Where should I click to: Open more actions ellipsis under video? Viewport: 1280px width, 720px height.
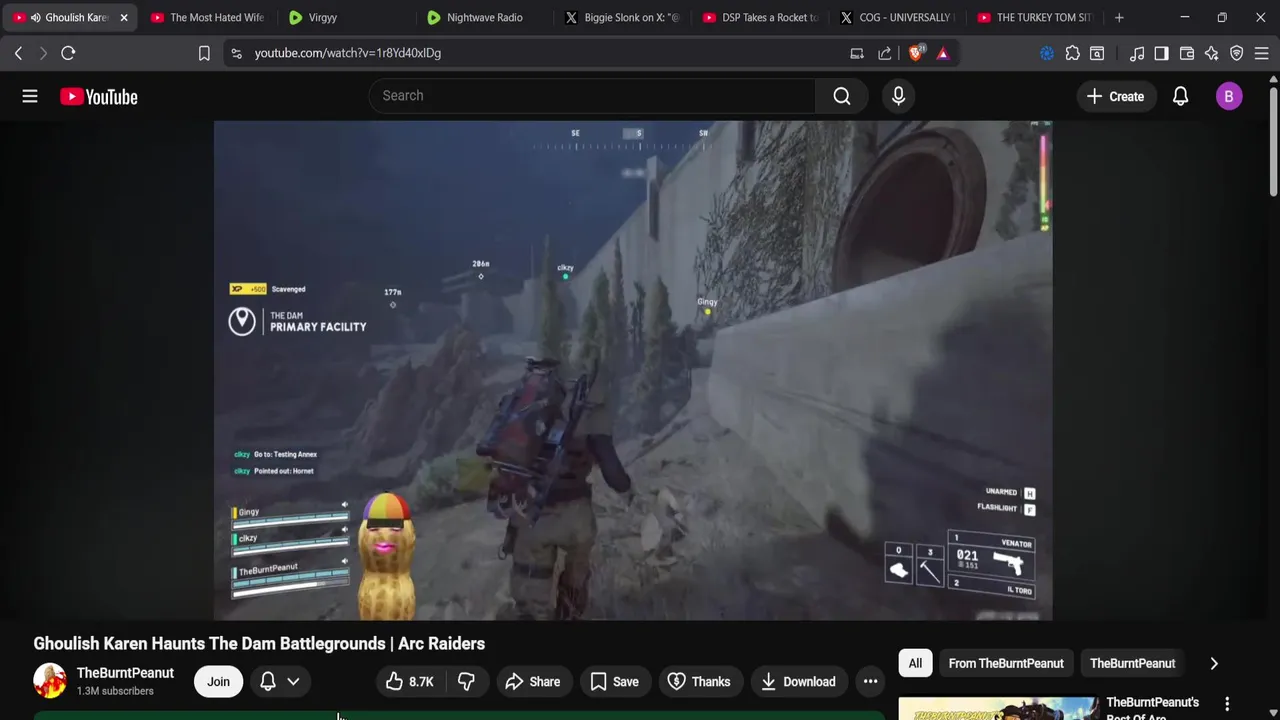[x=870, y=681]
